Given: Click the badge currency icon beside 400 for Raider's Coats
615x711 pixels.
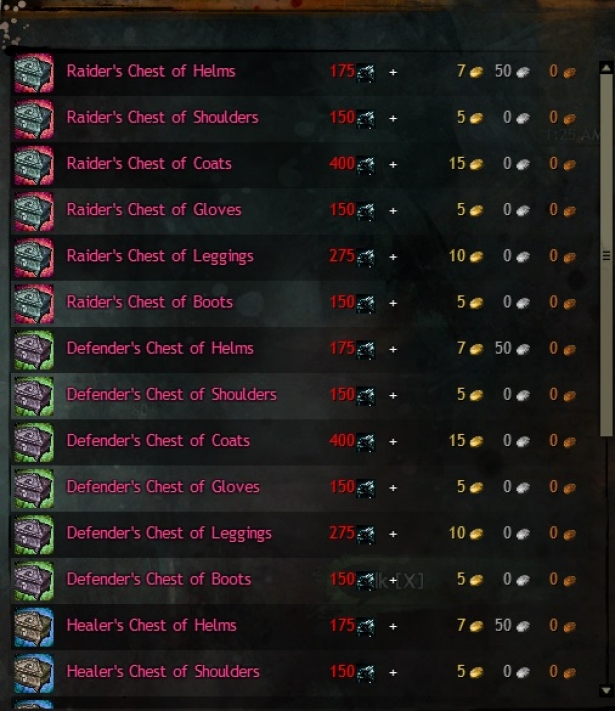Looking at the screenshot, I should 366,165.
